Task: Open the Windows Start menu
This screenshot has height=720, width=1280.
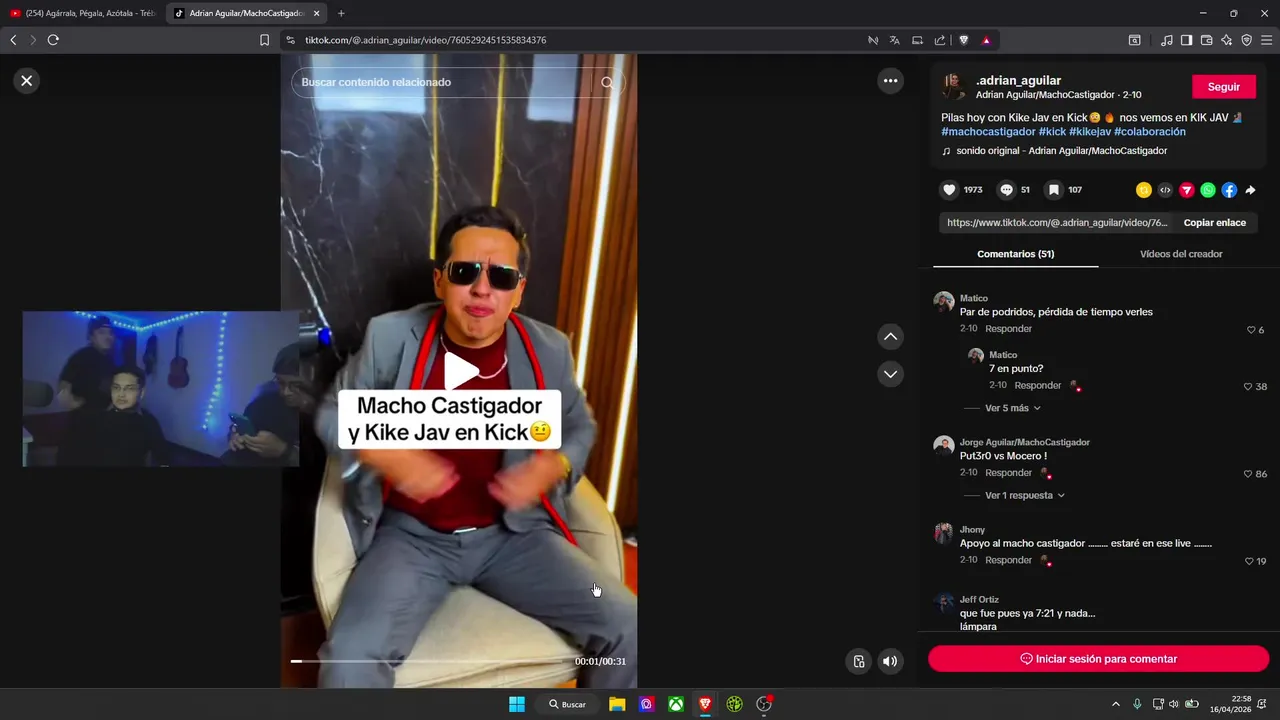Action: pos(517,704)
